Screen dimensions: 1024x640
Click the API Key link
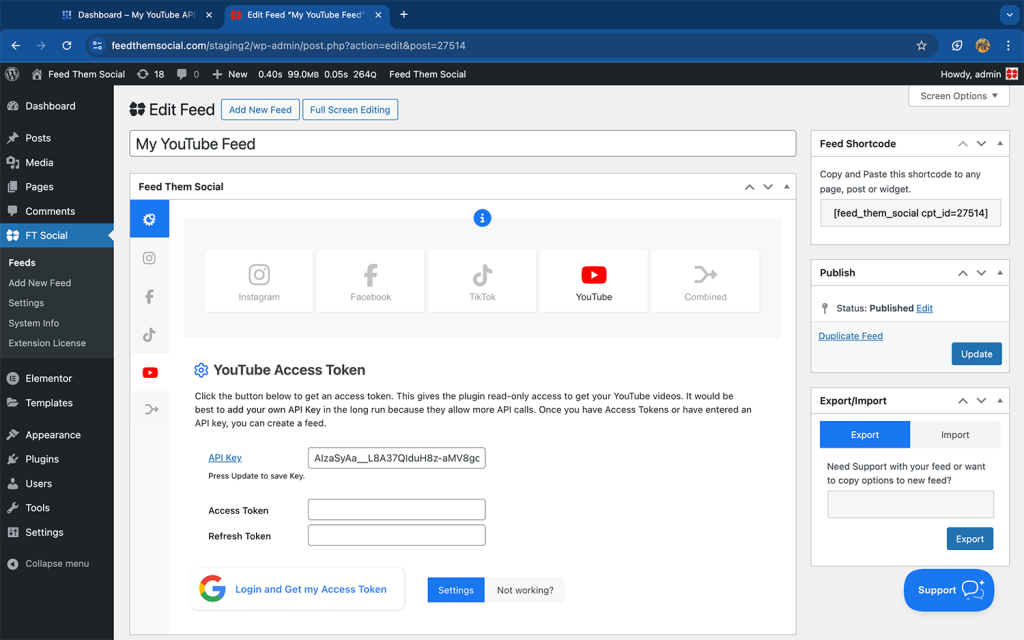[225, 458]
